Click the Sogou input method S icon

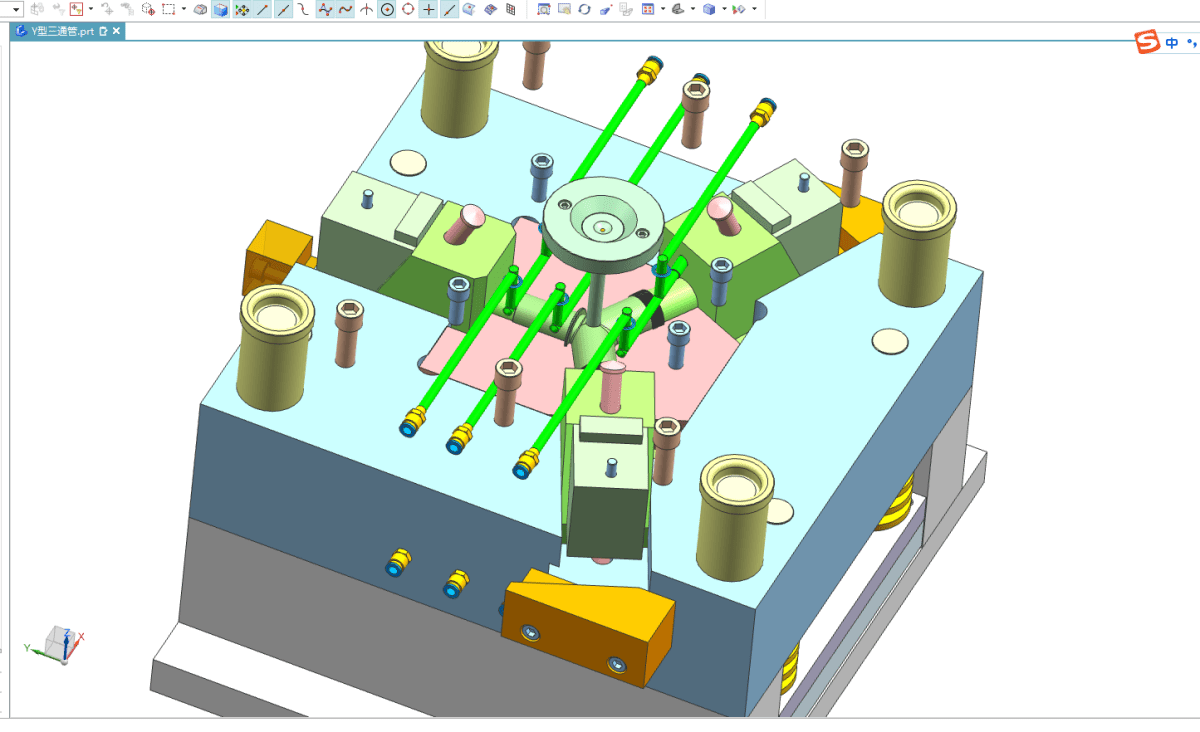1146,42
